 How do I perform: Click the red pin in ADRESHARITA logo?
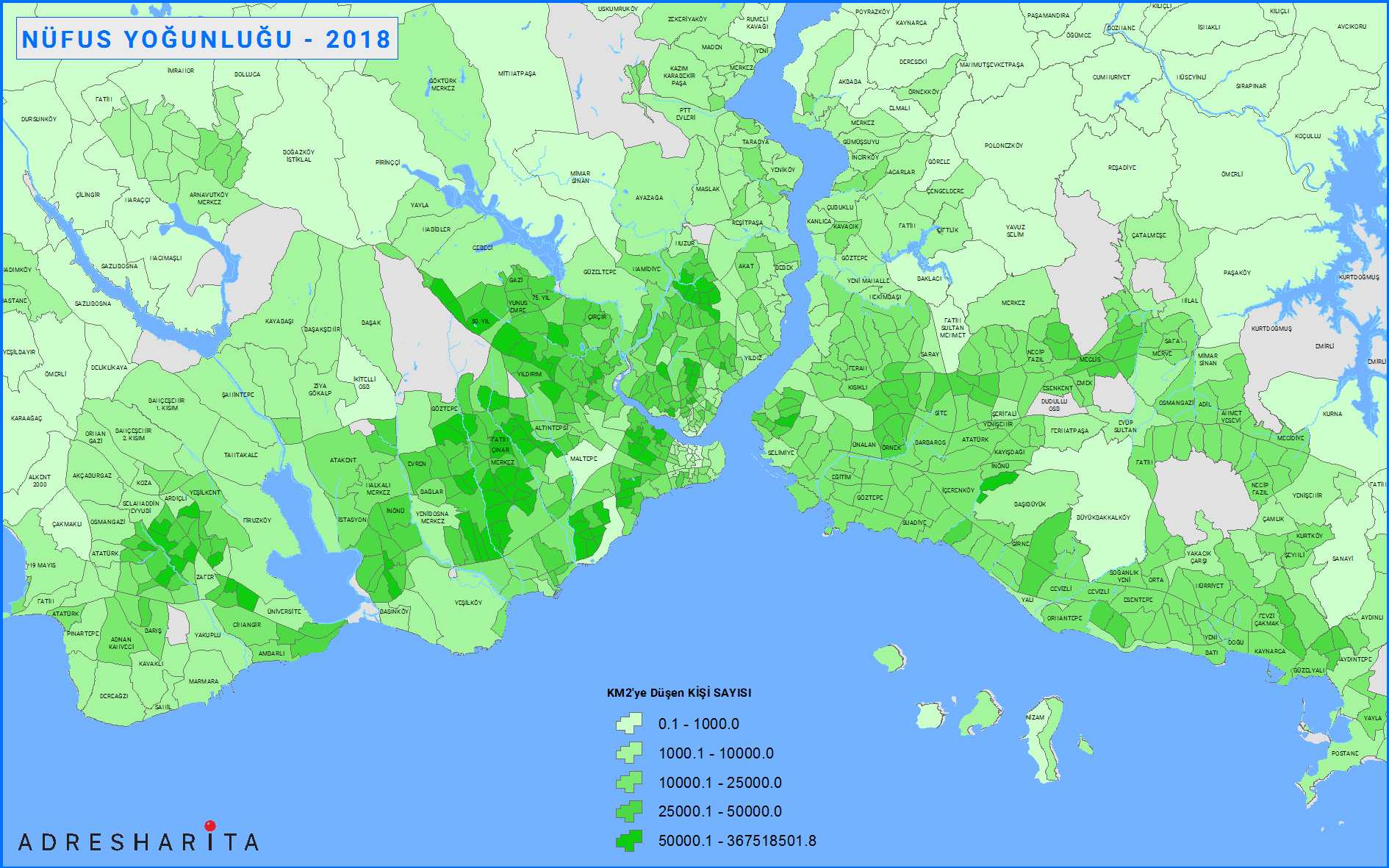point(210,825)
